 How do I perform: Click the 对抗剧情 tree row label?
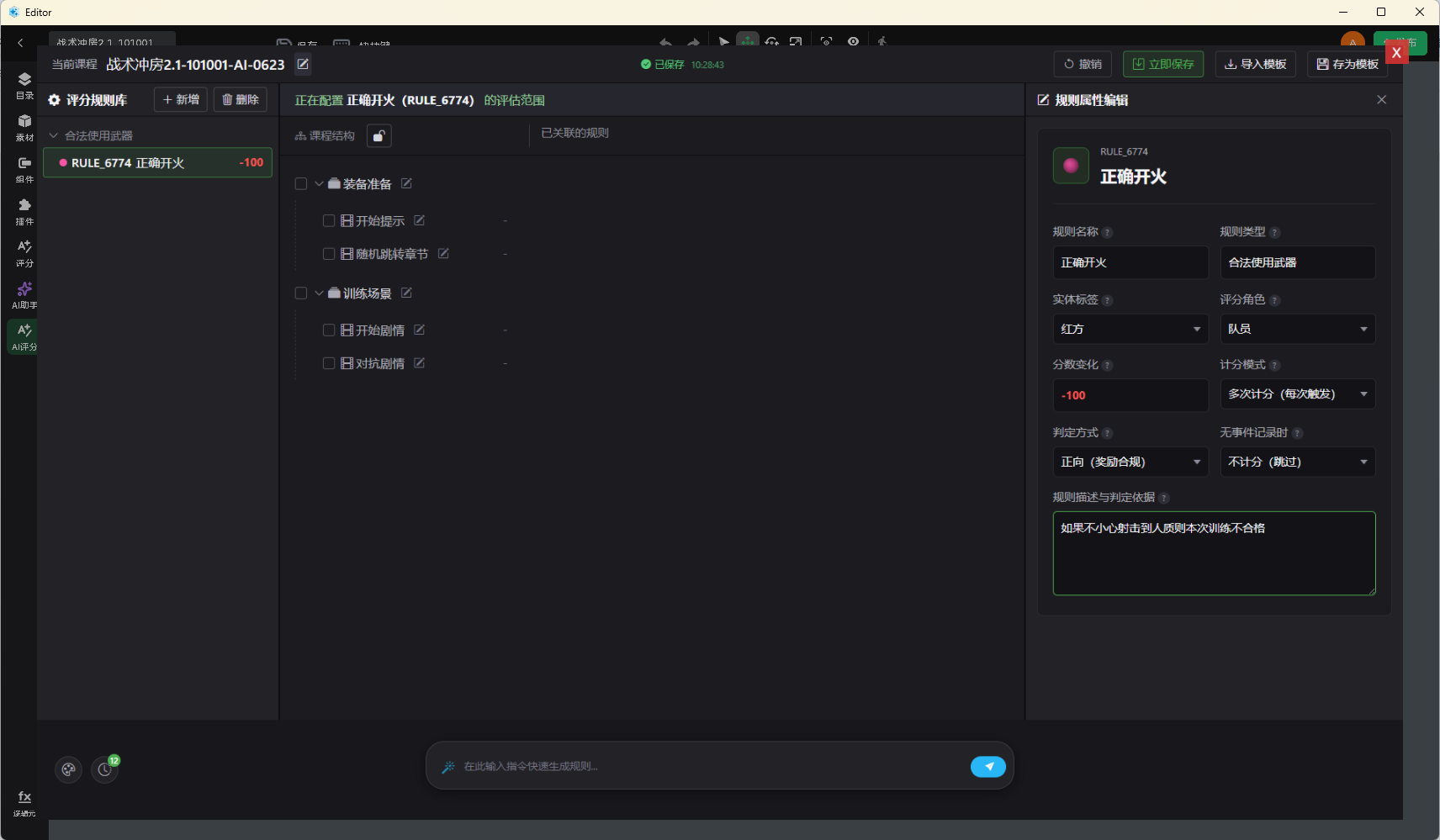click(x=379, y=363)
